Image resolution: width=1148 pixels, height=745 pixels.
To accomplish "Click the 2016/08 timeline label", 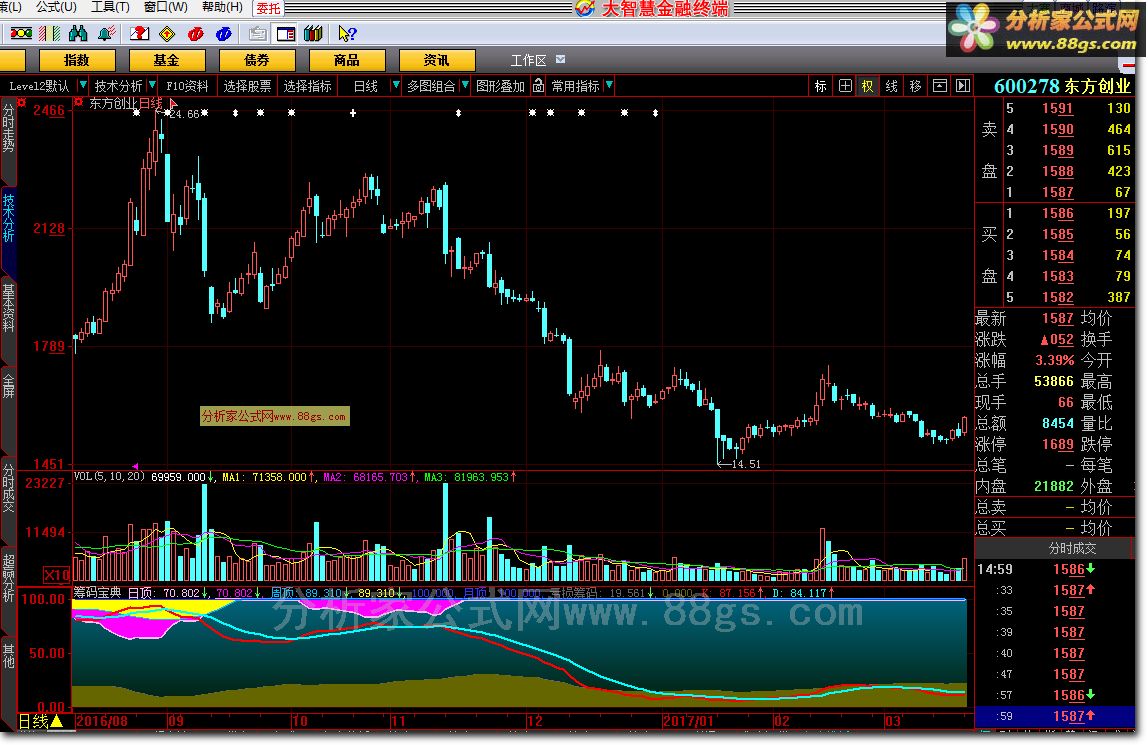I will (102, 722).
